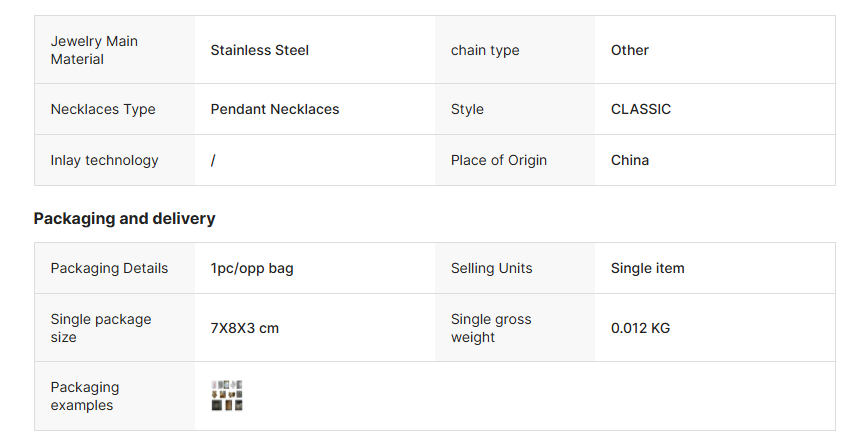Click the 'Jewelry Main Material' label
The image size is (854, 444).
[x=94, y=50]
